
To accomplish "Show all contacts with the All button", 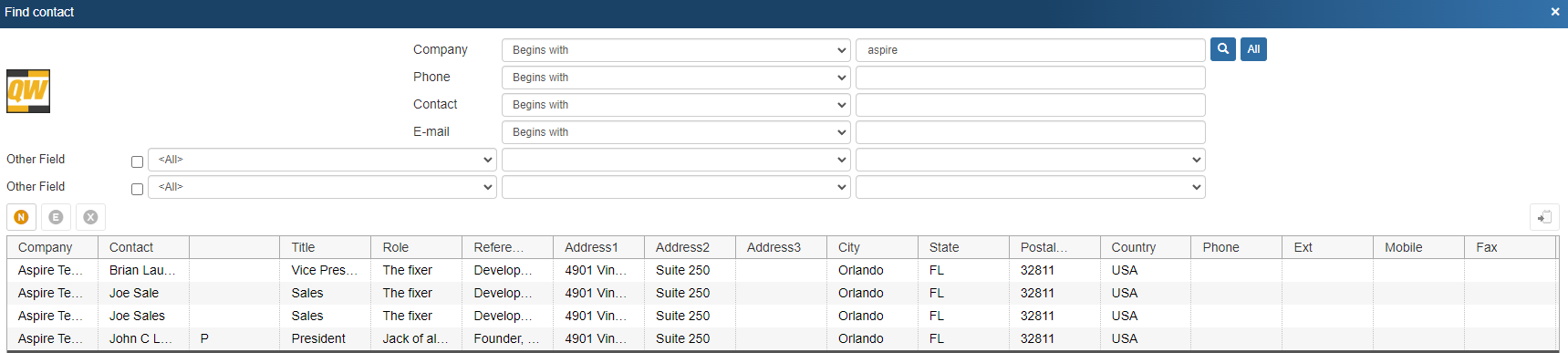I will click(1253, 49).
